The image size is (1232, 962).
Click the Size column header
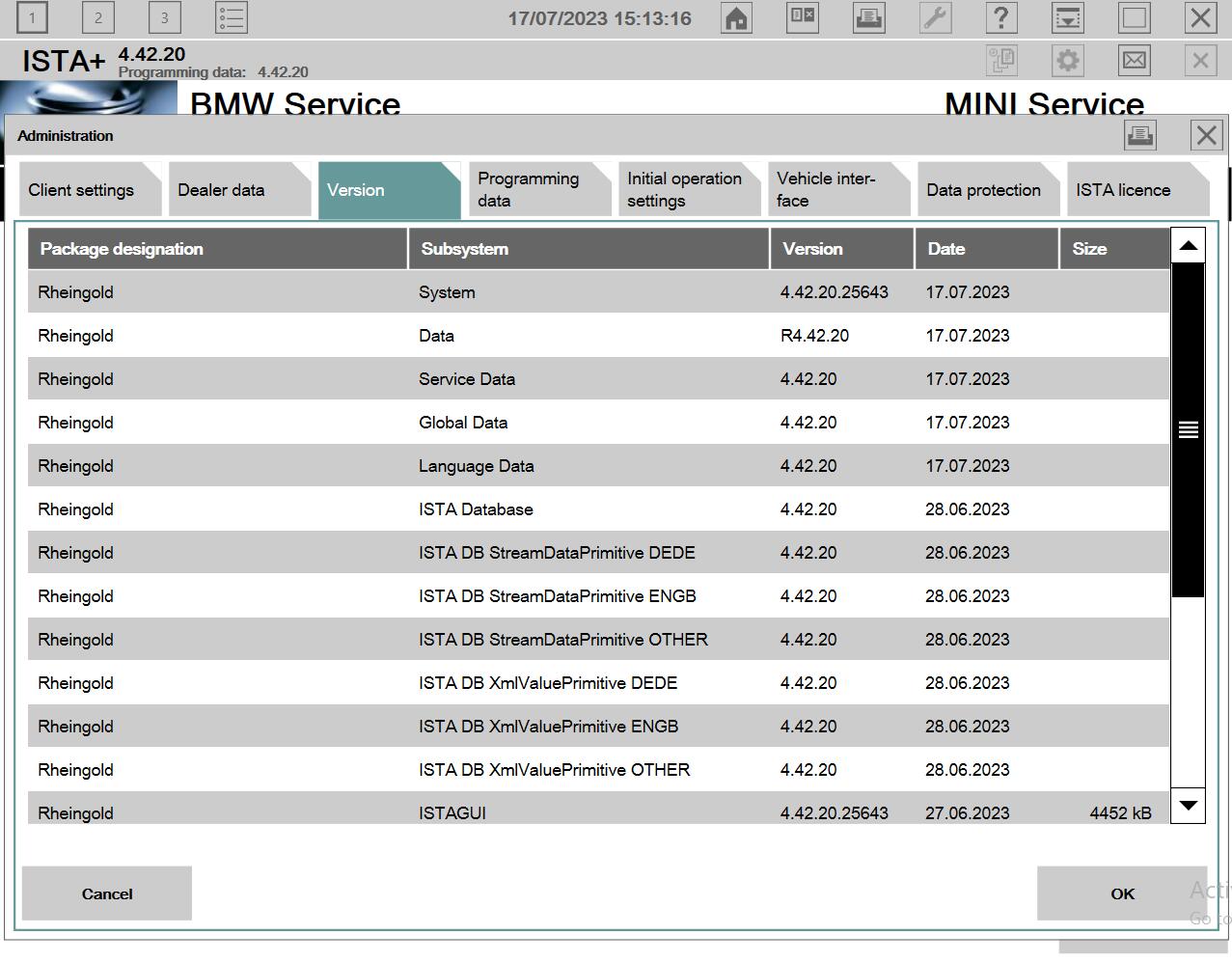pyautogui.click(x=1114, y=249)
